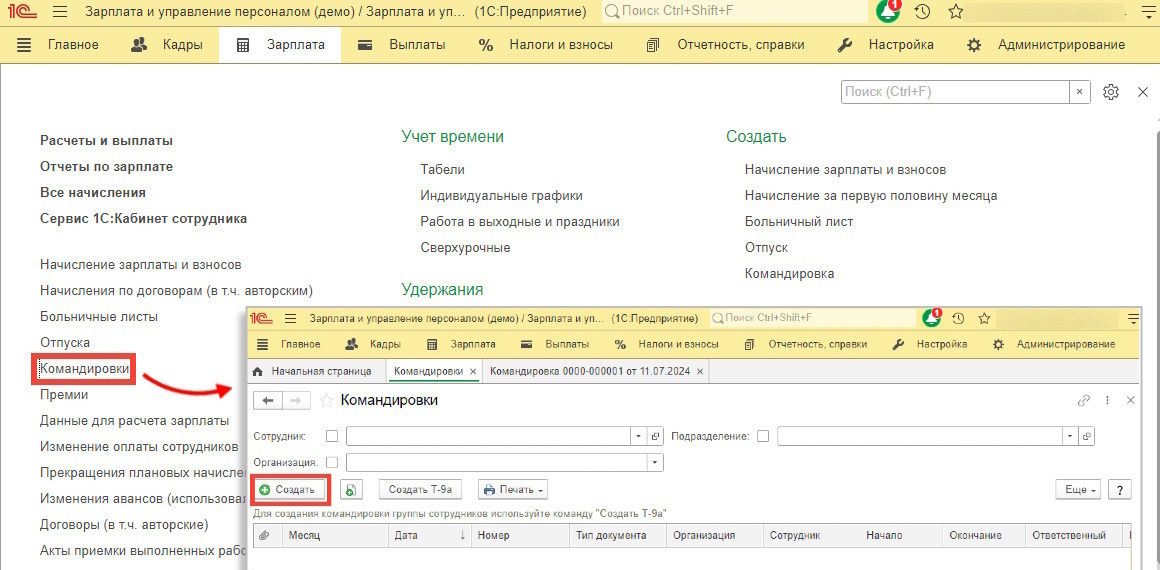Open the favorites star in the main window title bar

click(956, 12)
